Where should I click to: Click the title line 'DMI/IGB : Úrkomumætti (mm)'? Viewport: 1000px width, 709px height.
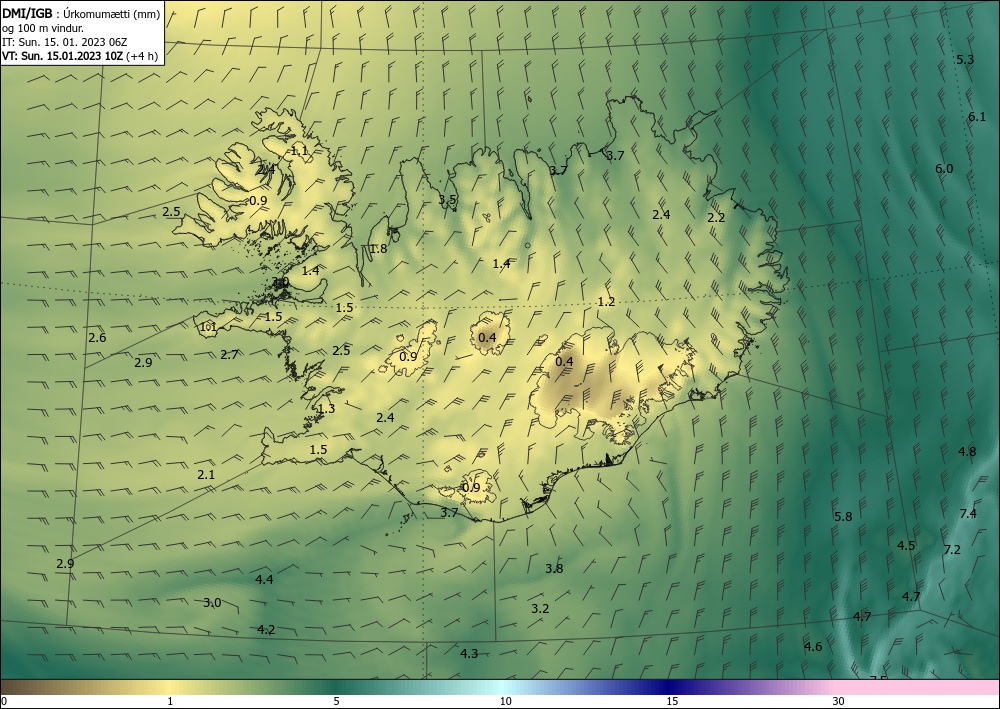[x=81, y=14]
